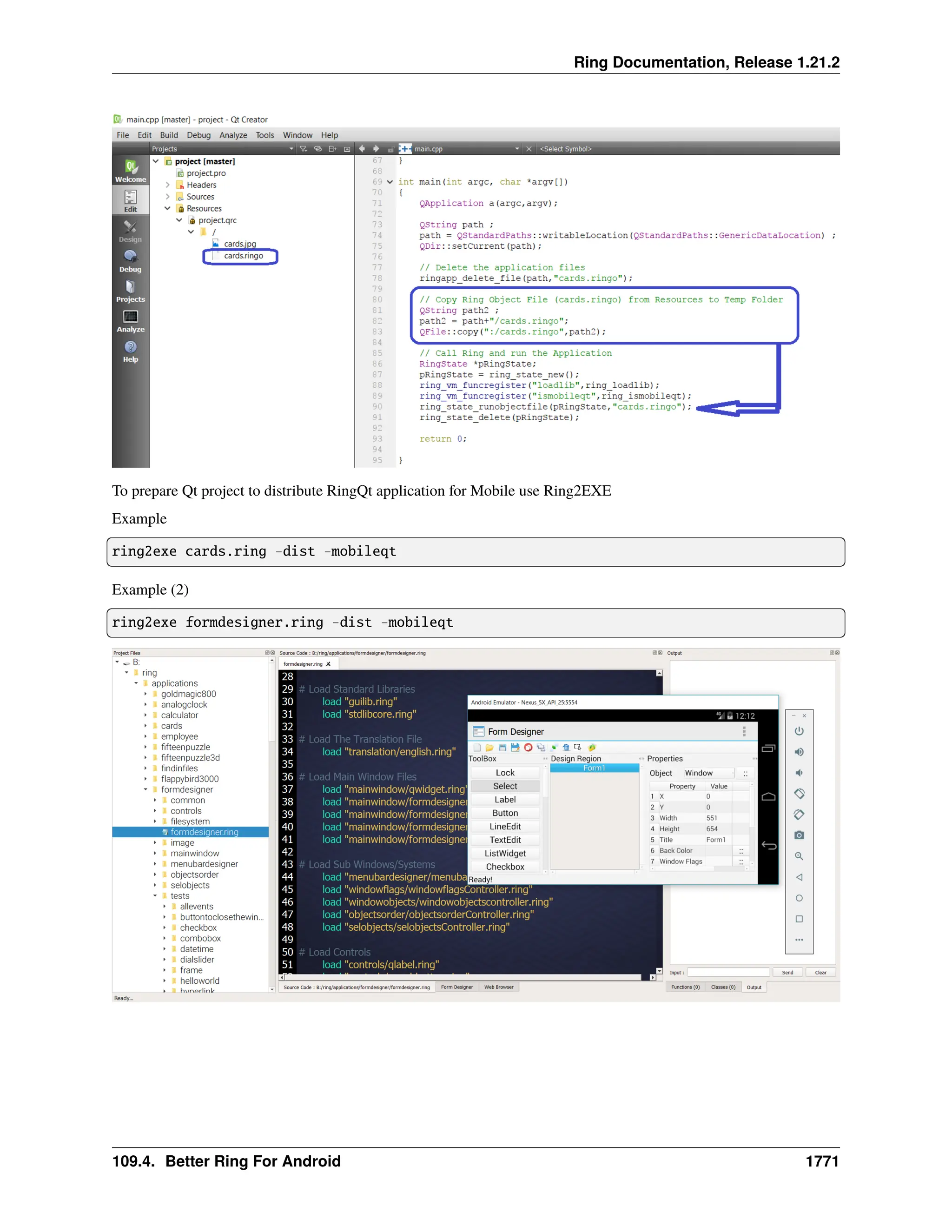
Task: Select cards.ringo in the project tree
Action: coord(243,256)
